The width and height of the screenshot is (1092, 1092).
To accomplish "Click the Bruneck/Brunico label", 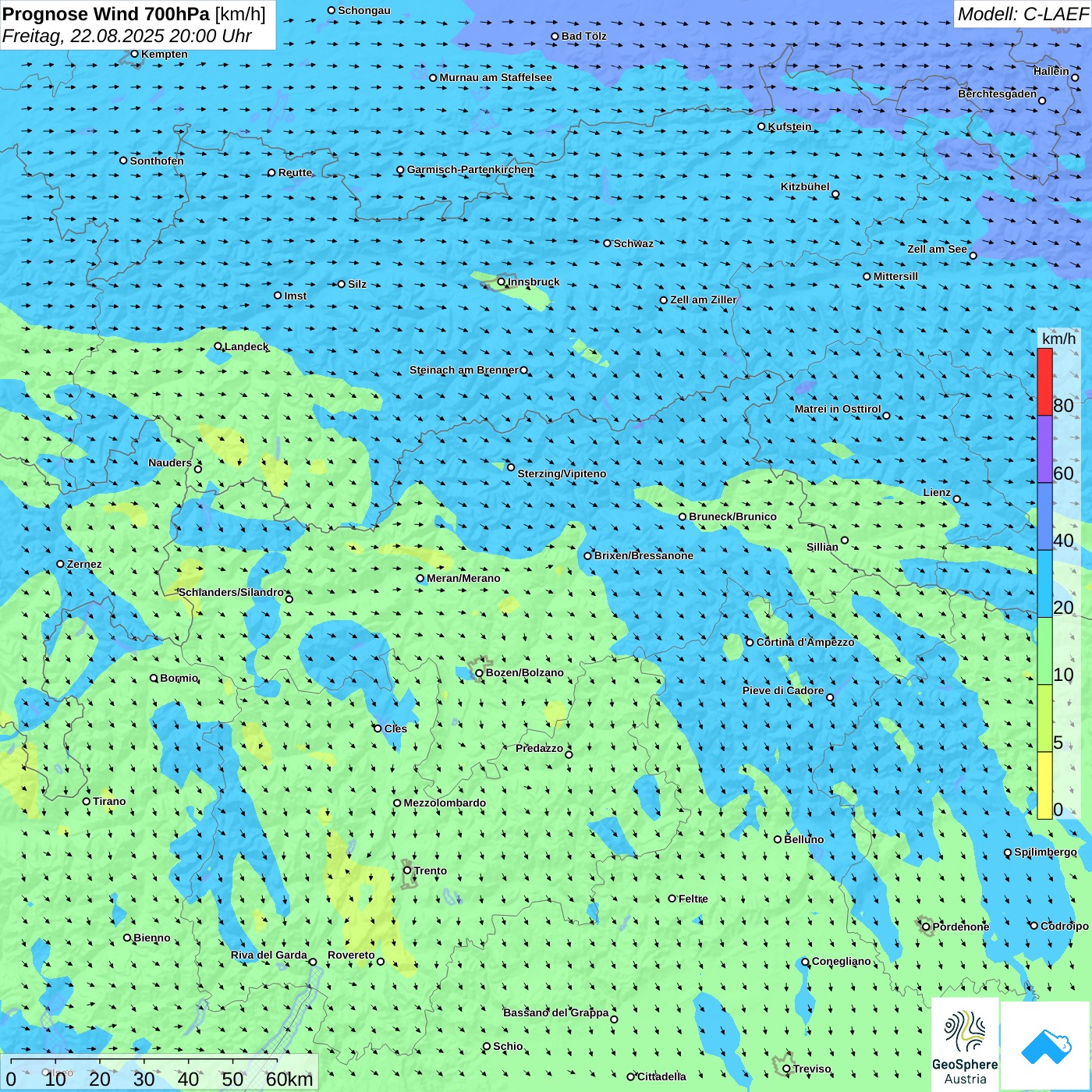I will [x=733, y=516].
